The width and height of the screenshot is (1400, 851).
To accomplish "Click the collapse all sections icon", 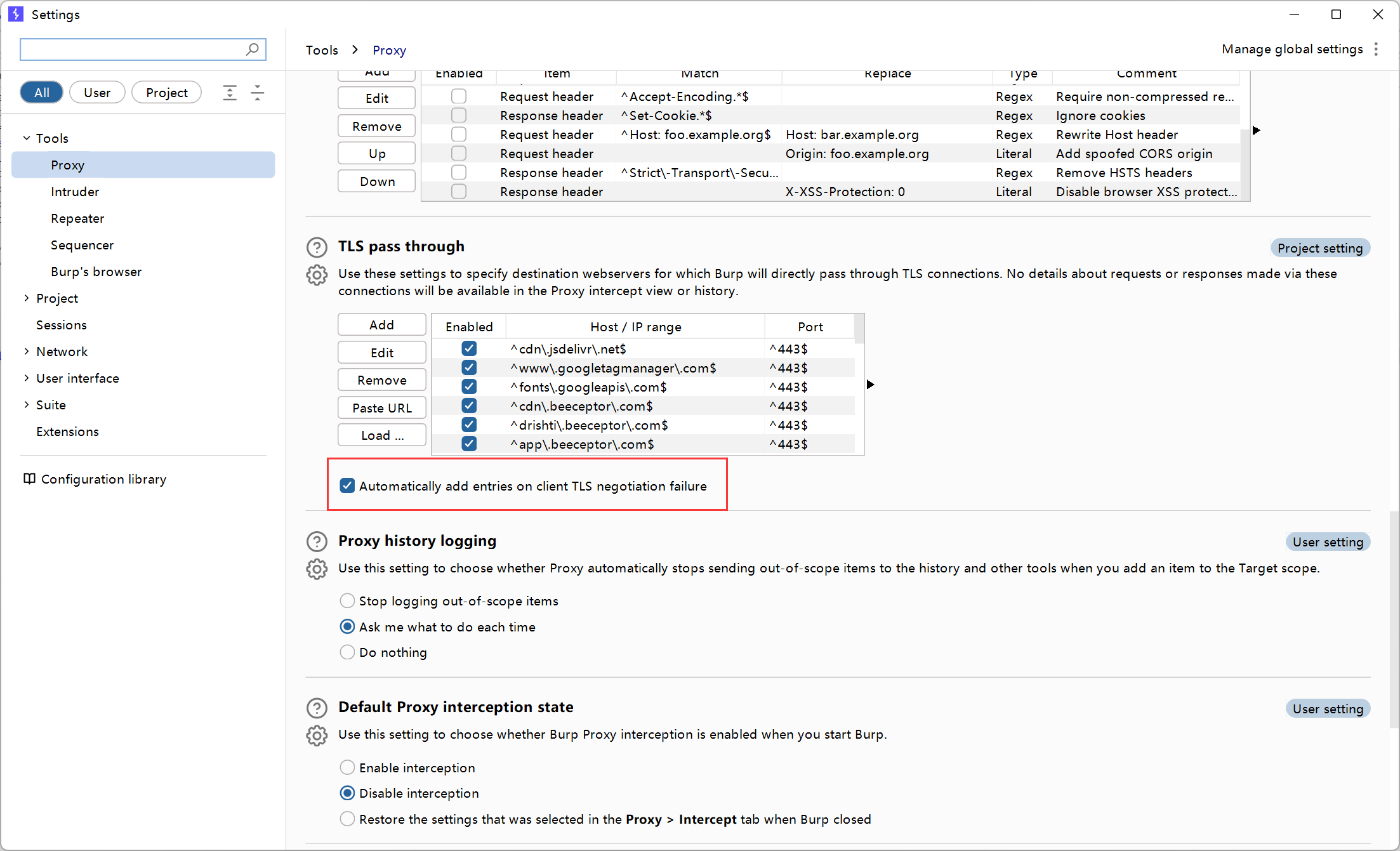I will point(257,93).
